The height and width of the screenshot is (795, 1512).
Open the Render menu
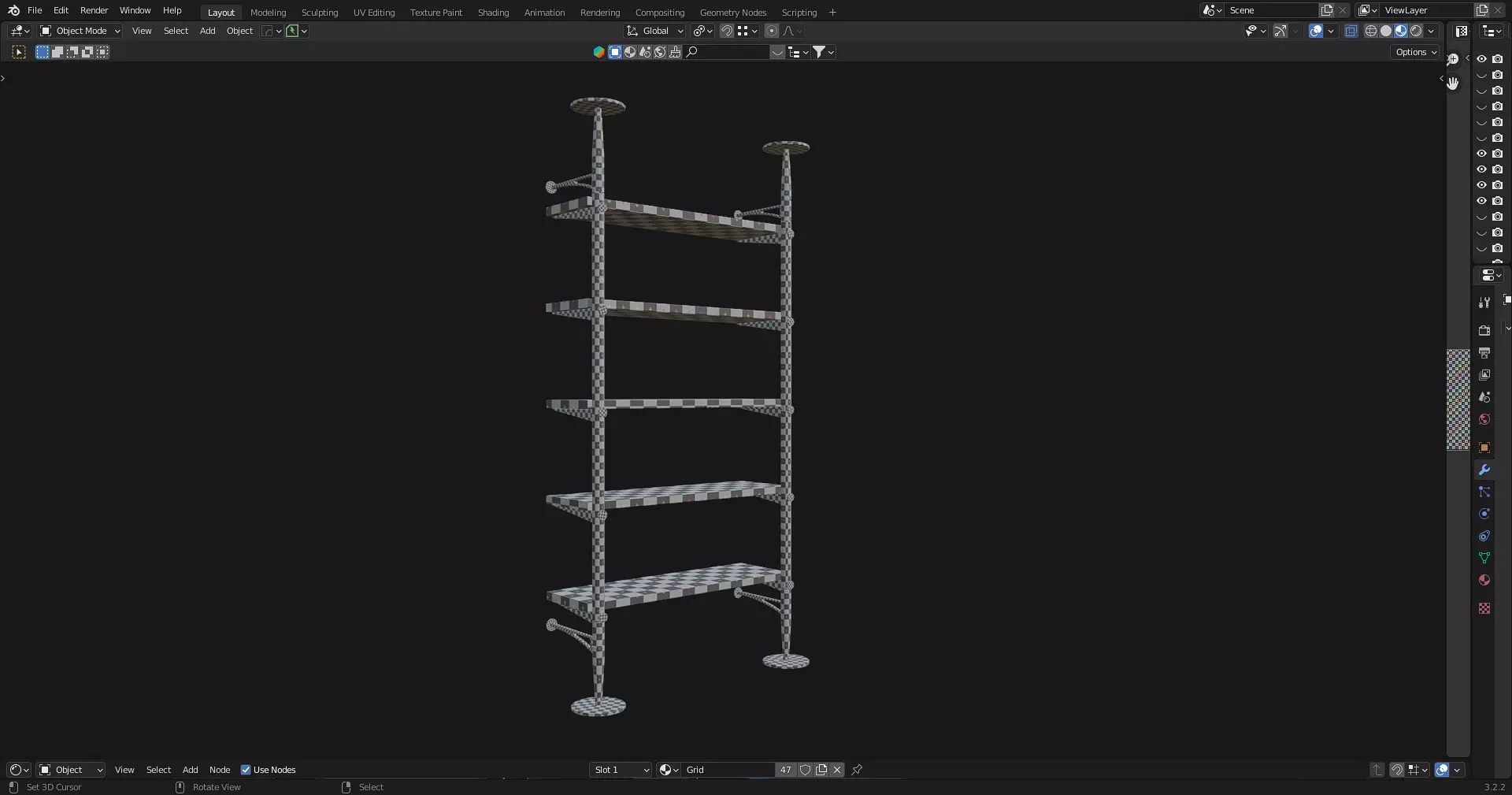click(x=94, y=10)
